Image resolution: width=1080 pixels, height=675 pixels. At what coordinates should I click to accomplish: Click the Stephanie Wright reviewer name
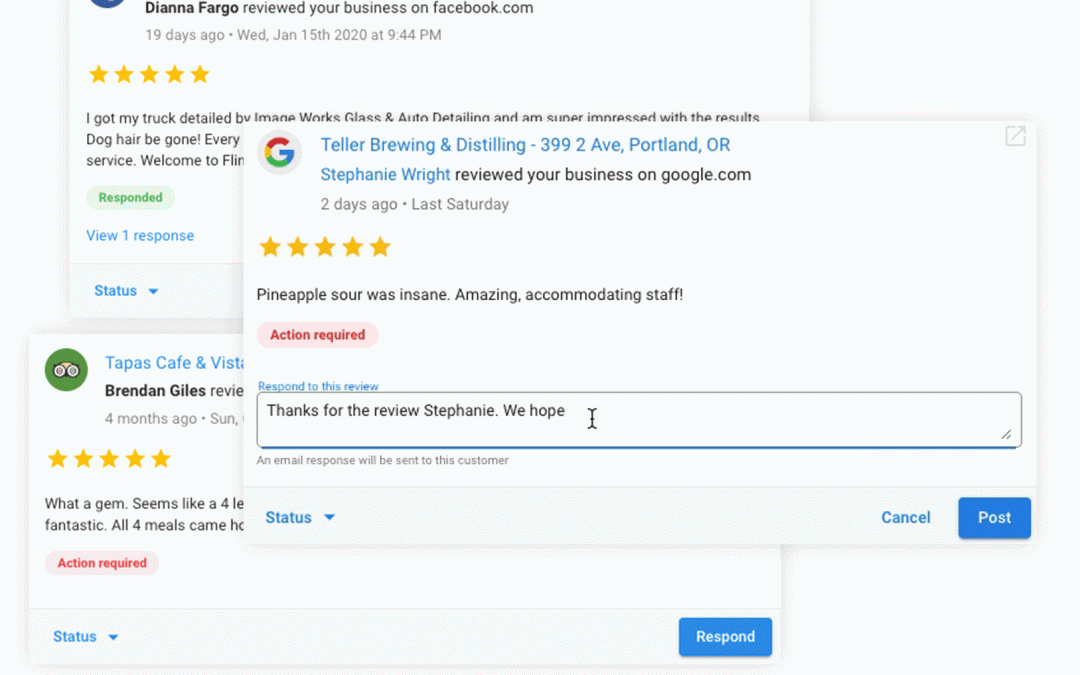click(x=385, y=175)
